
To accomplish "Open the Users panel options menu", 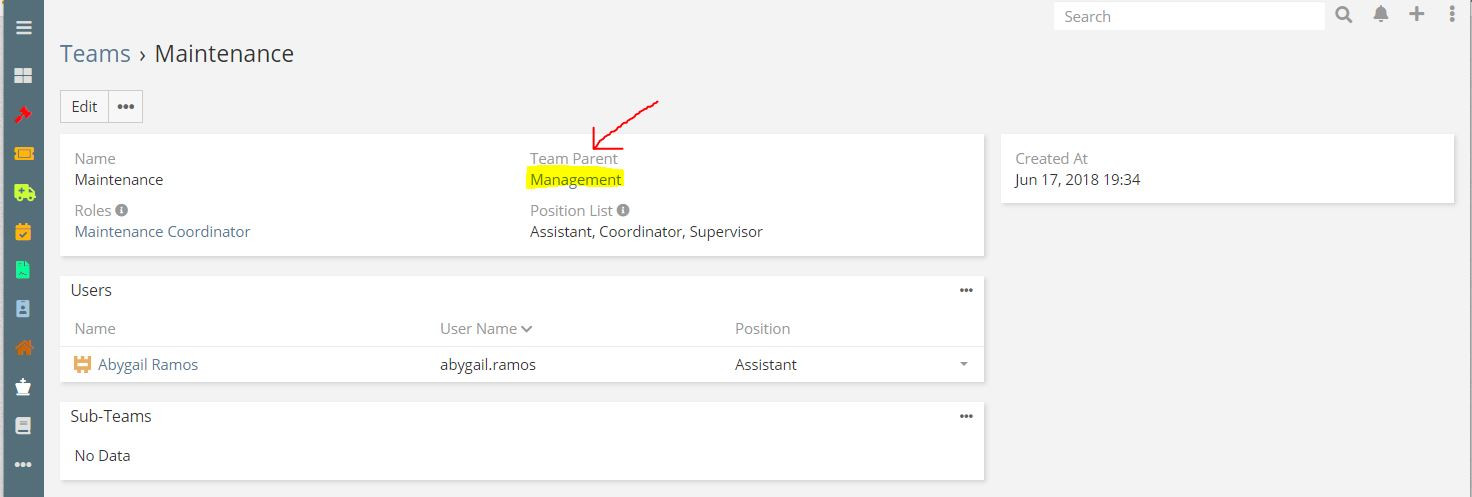I will (966, 290).
